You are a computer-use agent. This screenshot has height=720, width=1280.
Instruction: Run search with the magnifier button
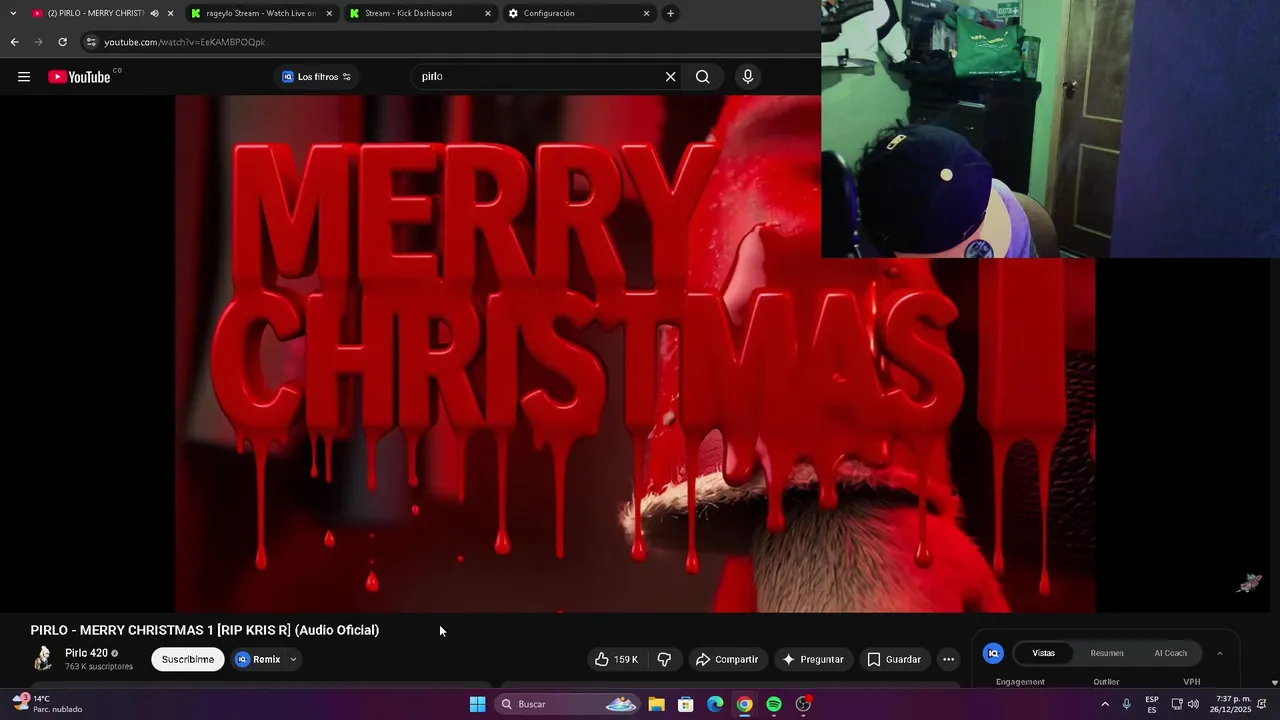pyautogui.click(x=702, y=77)
